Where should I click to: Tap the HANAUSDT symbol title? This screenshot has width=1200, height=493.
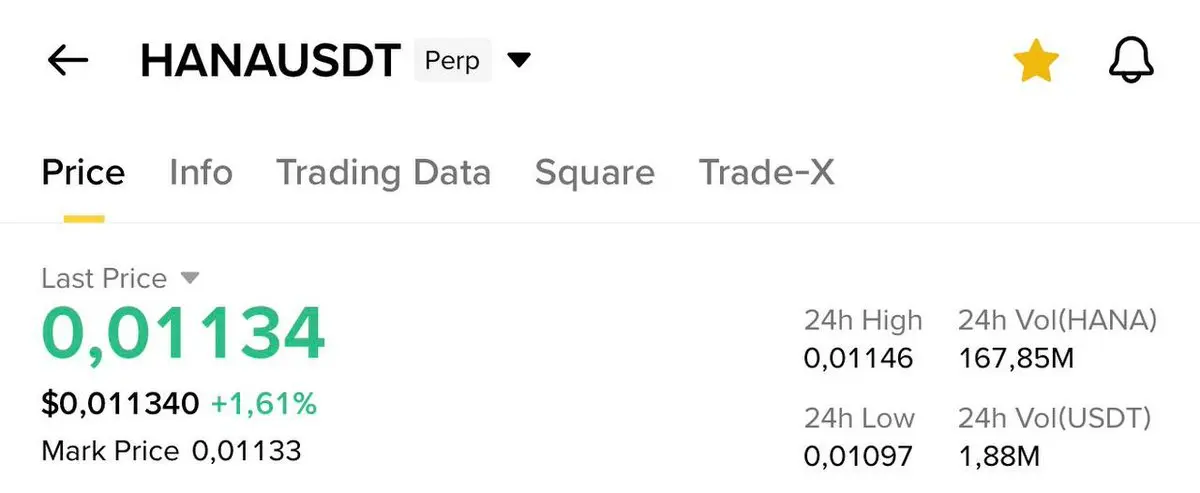[x=270, y=61]
